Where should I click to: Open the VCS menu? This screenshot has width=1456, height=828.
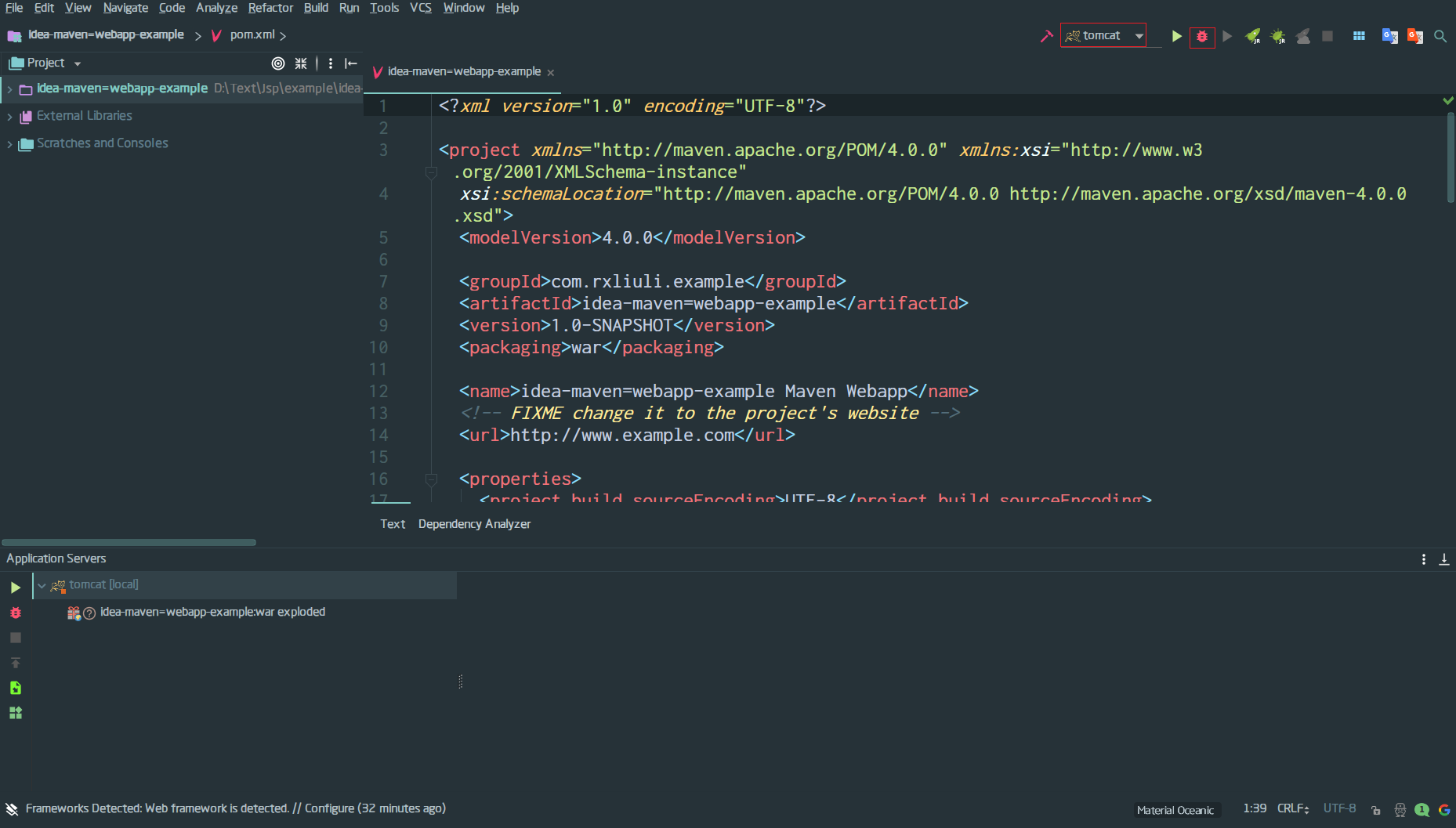[x=421, y=8]
